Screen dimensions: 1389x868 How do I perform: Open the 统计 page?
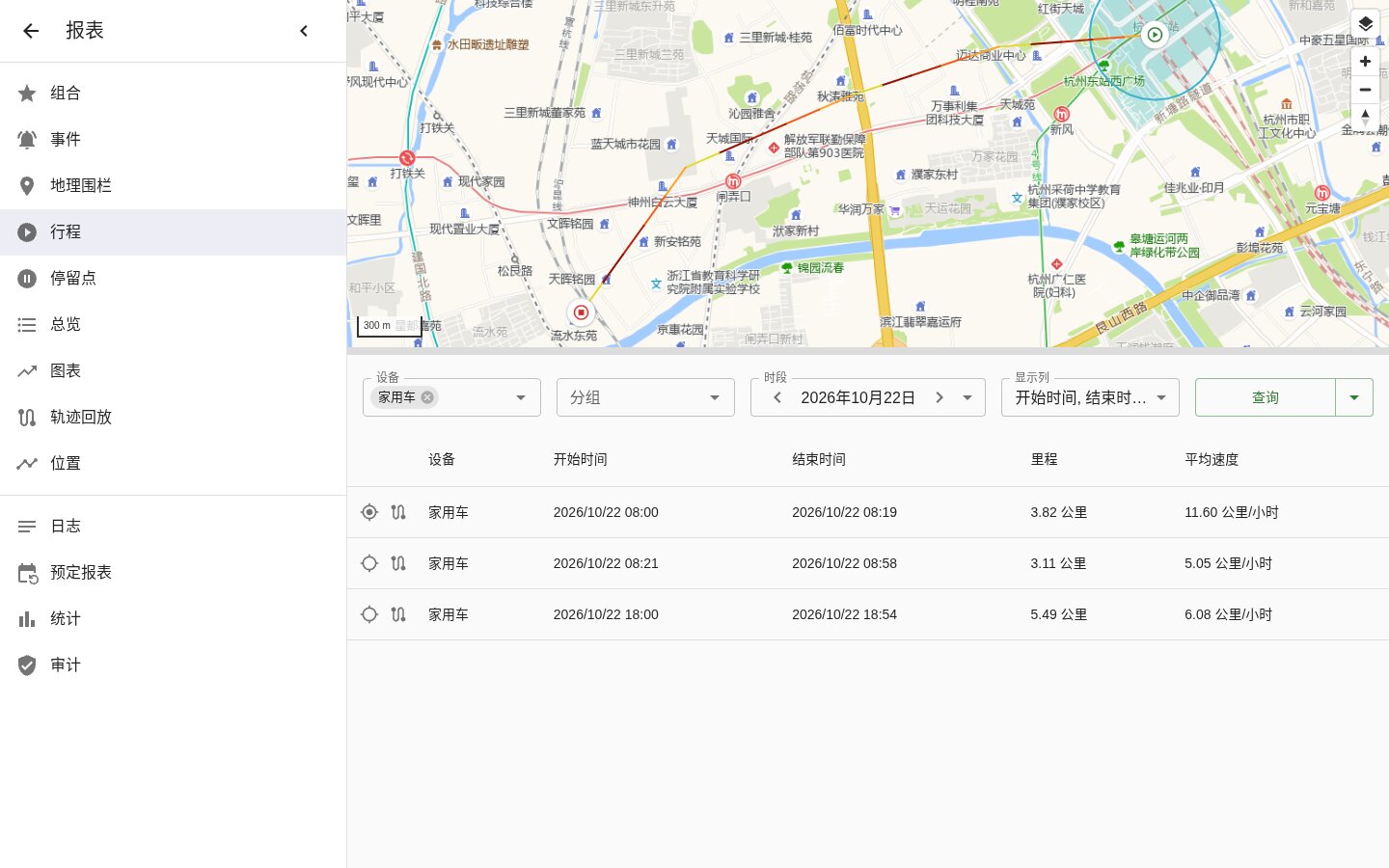173,619
